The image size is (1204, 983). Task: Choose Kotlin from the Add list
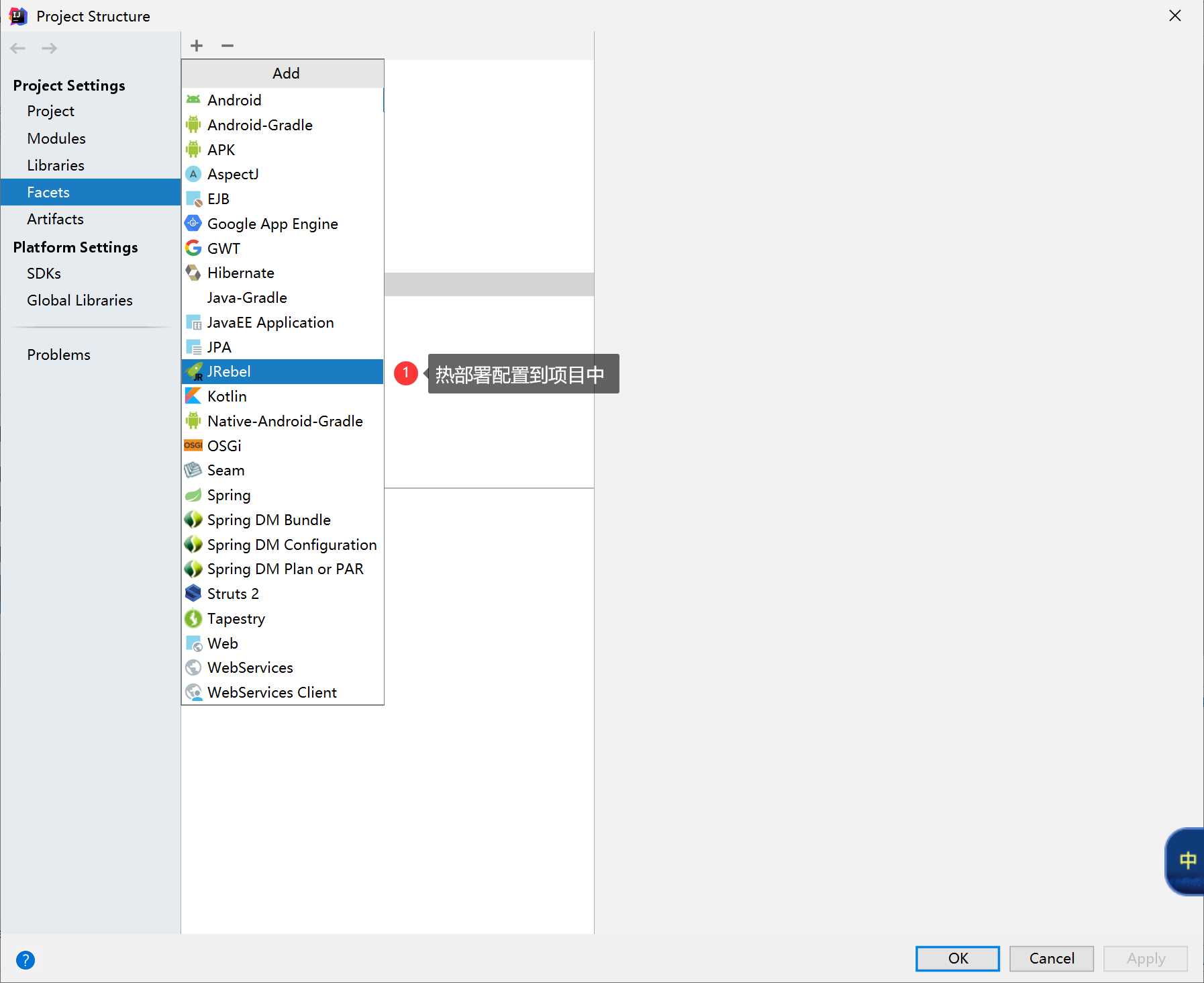point(283,396)
